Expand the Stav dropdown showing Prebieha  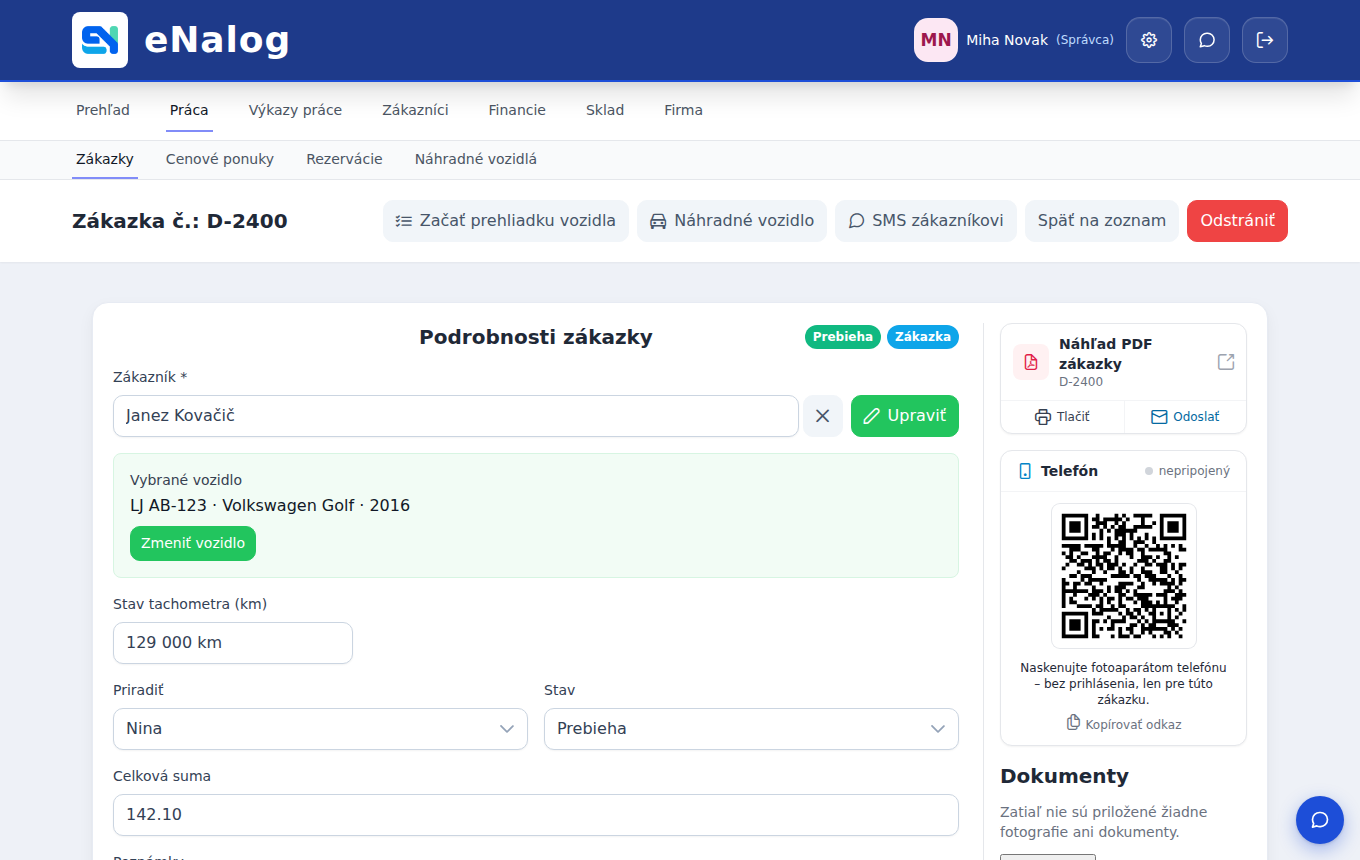pyautogui.click(x=751, y=729)
